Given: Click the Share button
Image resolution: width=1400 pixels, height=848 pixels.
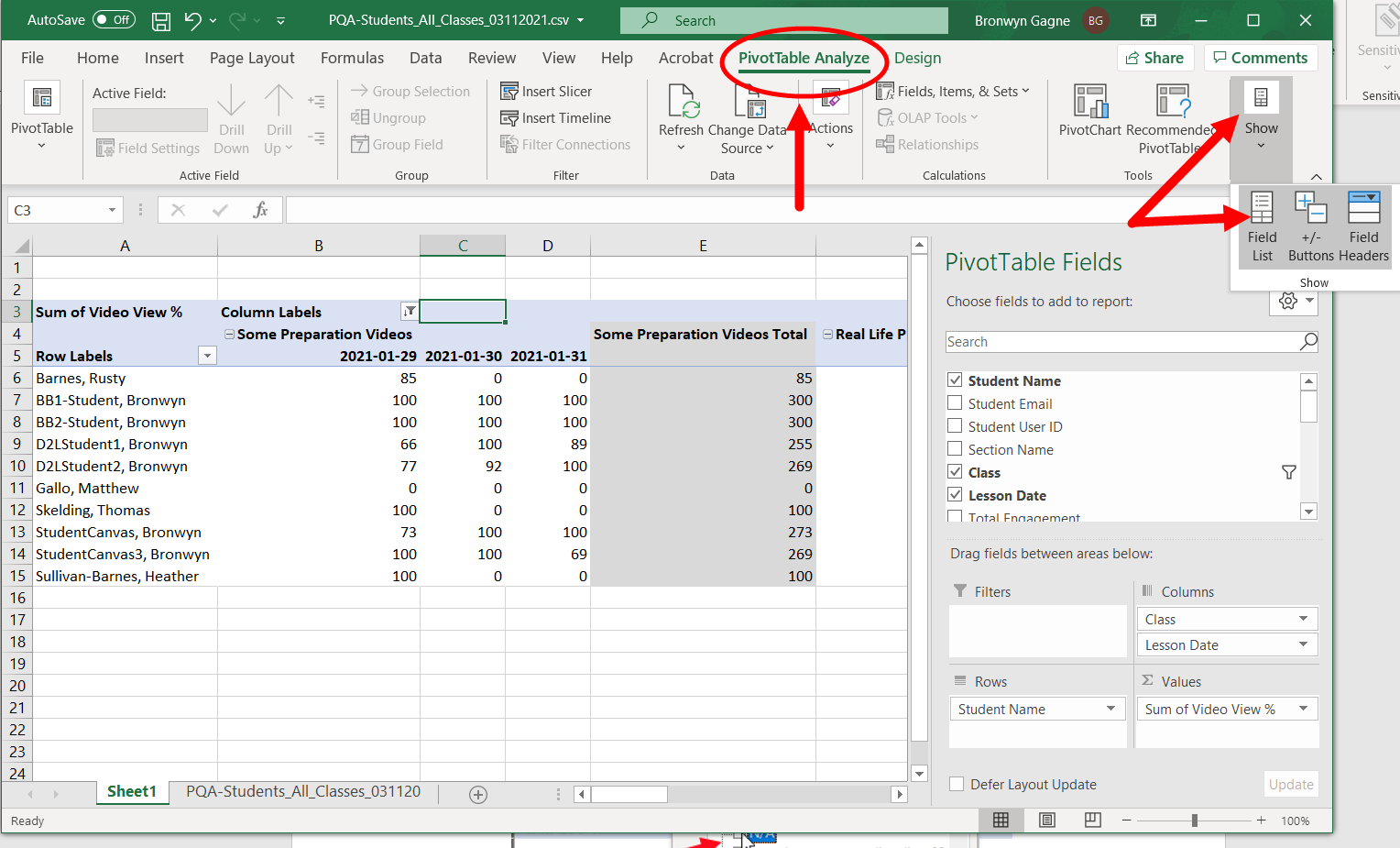Looking at the screenshot, I should pyautogui.click(x=1154, y=58).
